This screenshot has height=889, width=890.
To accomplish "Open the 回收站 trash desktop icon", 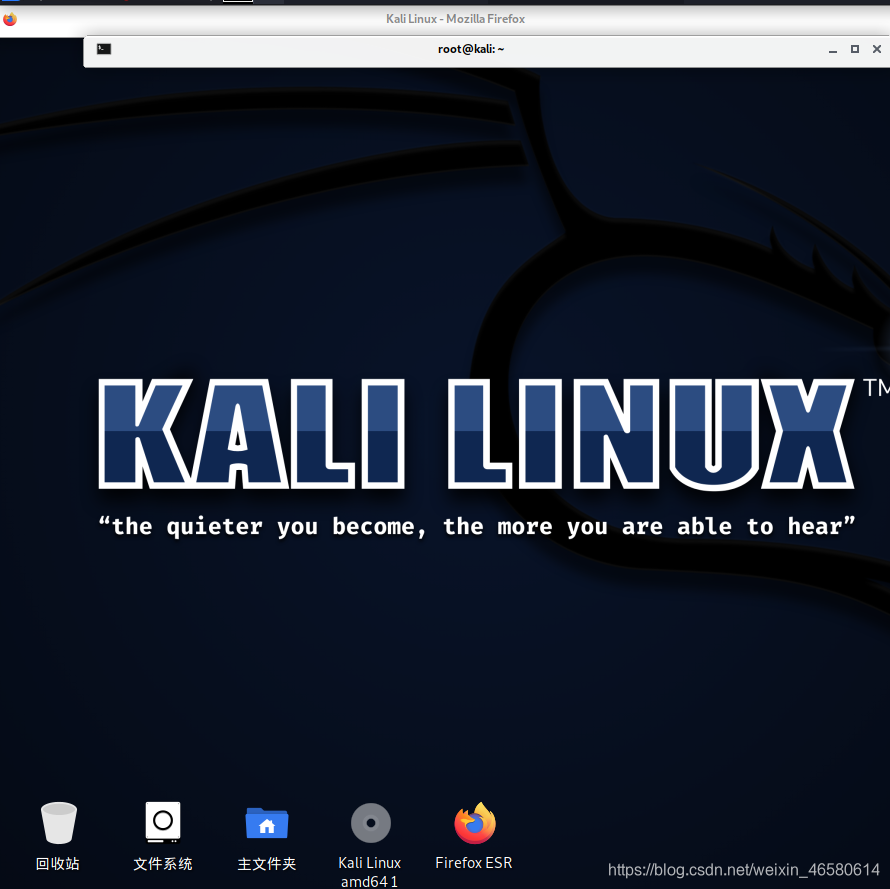I will pos(58,823).
